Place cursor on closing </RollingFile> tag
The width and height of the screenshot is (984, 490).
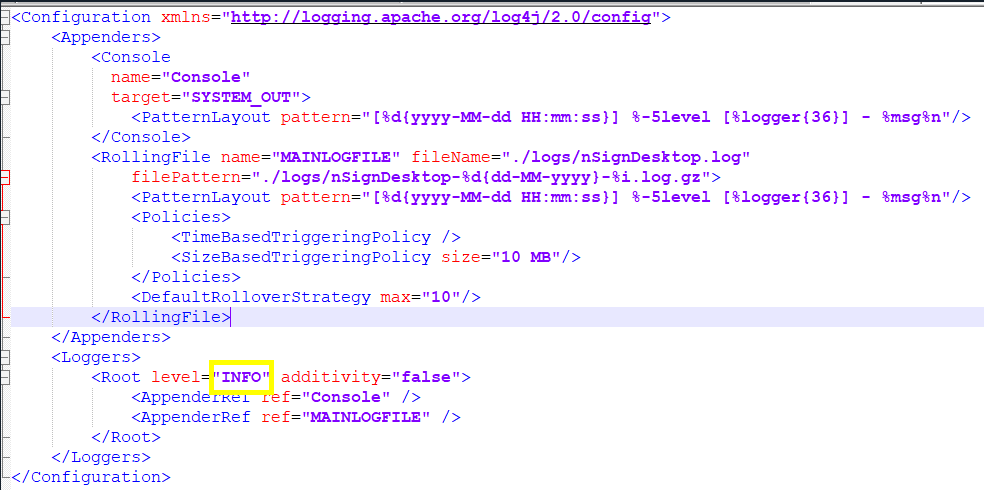[161, 317]
